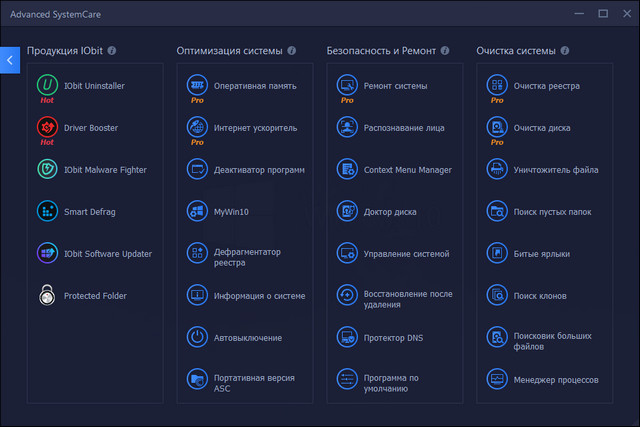Click the Автовыключение power icon
Screen dimensions: 640x427
[198, 338]
